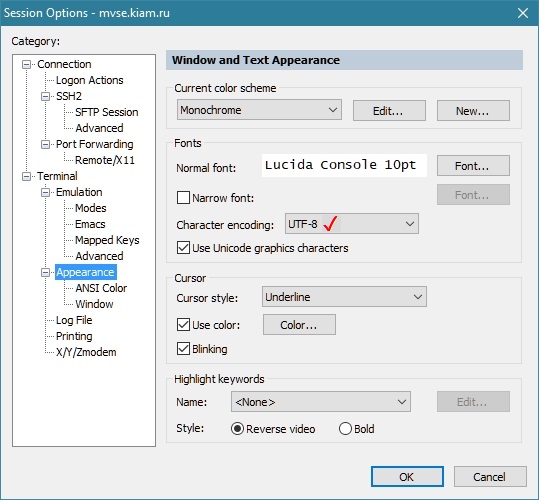The image size is (539, 500).
Task: Open the Highlight keywords Name dropdown
Action: [321, 402]
